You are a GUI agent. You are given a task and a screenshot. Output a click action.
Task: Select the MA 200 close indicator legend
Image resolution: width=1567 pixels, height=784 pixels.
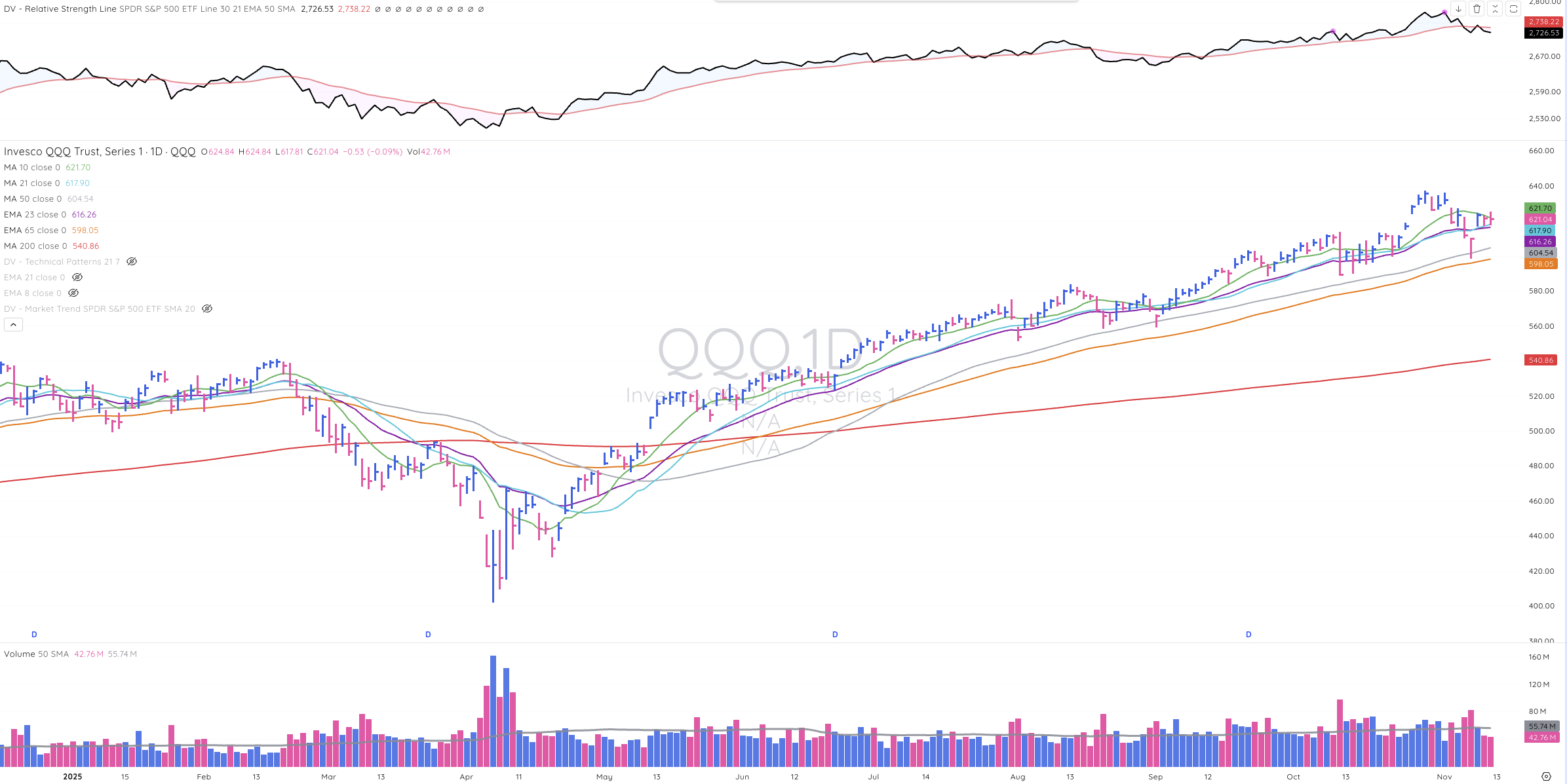pyautogui.click(x=35, y=246)
